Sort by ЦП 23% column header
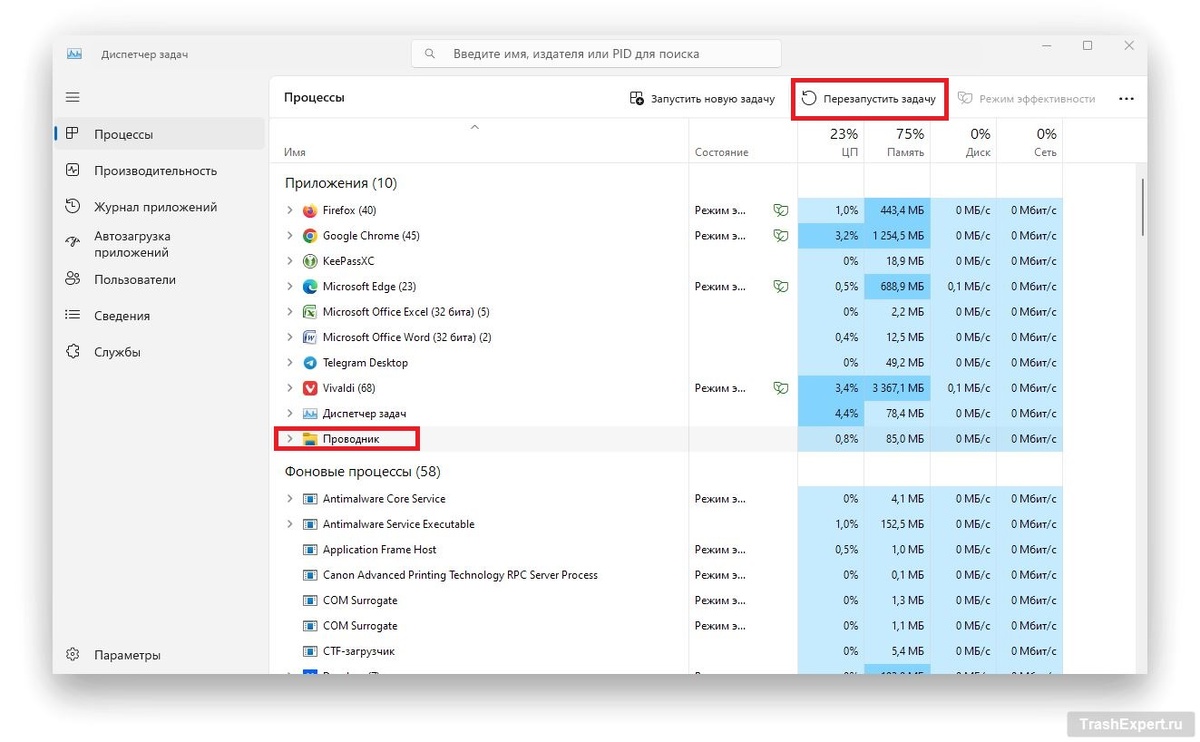The width and height of the screenshot is (1200, 742). click(x=831, y=142)
